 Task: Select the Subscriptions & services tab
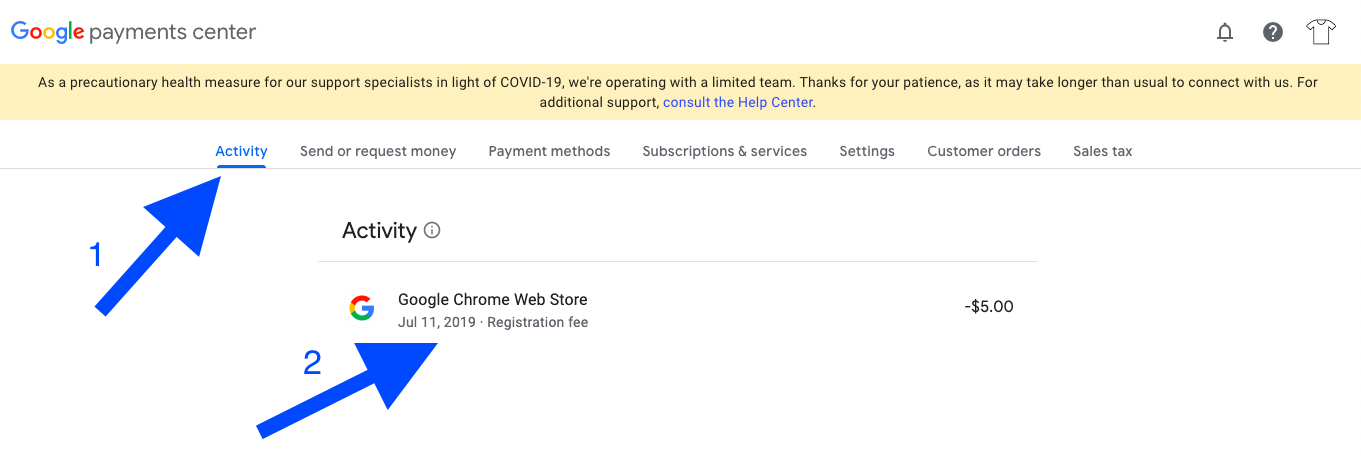(x=724, y=152)
